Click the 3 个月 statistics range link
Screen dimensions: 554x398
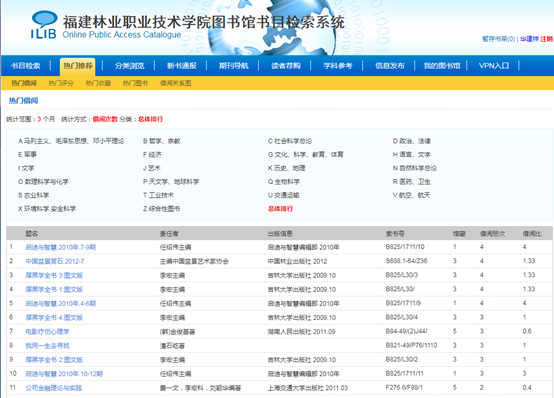(46, 119)
